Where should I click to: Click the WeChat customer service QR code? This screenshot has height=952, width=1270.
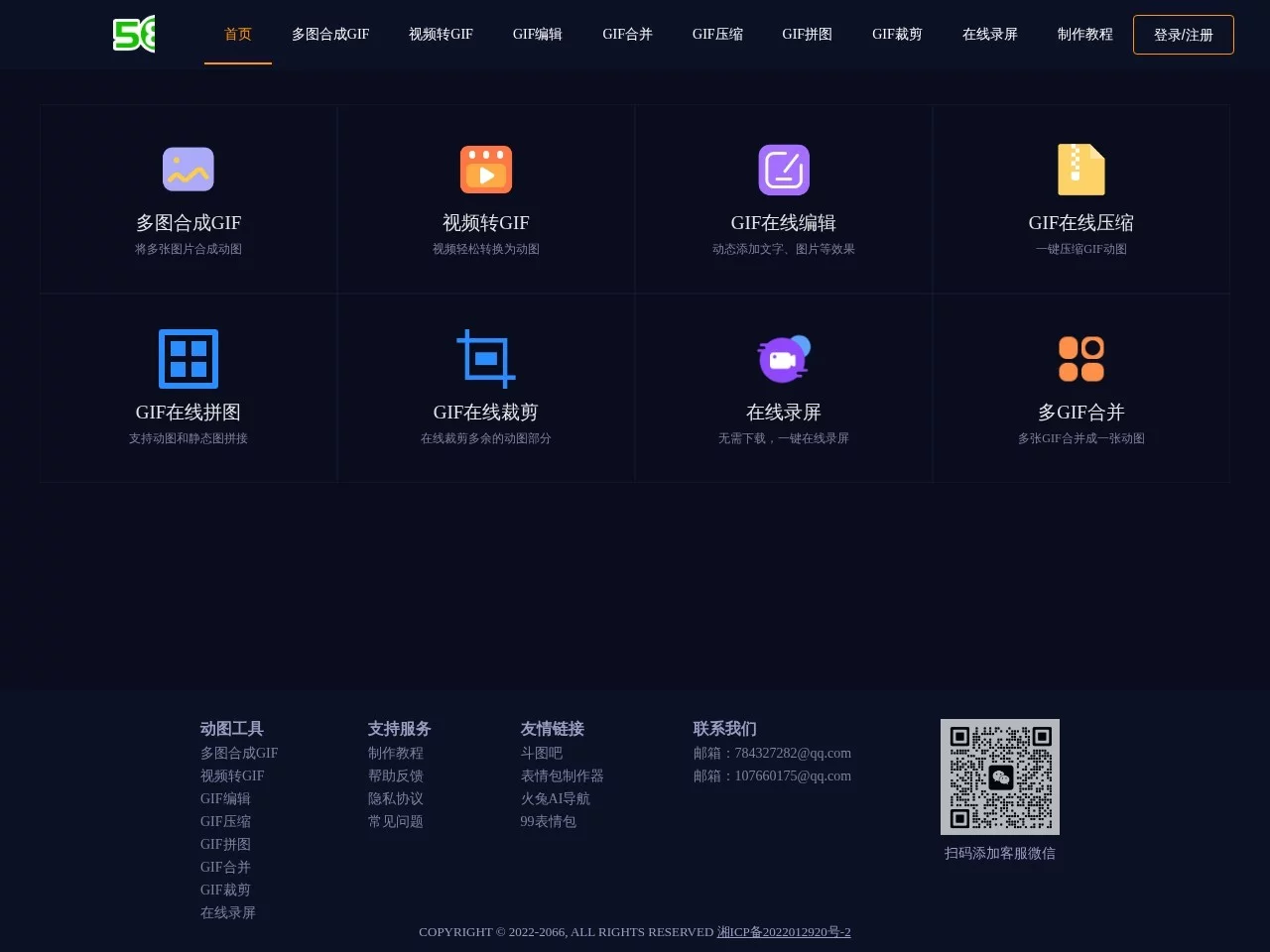click(x=1000, y=776)
